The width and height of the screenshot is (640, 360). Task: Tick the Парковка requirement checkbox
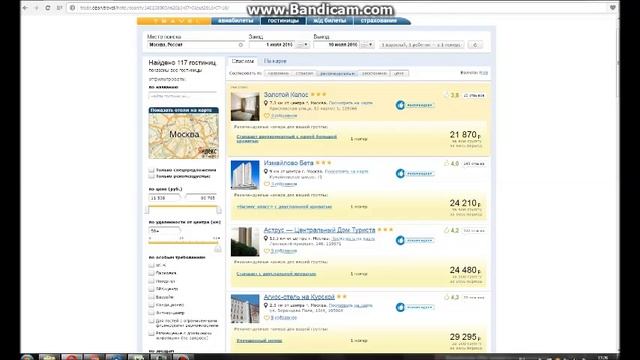[x=151, y=273]
